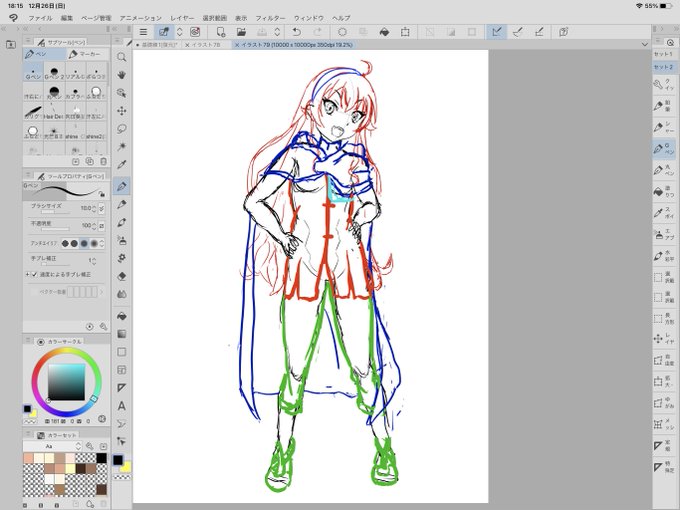Toggle Snap to Ruler in command bar
This screenshot has width=680, height=510.
pos(497,32)
